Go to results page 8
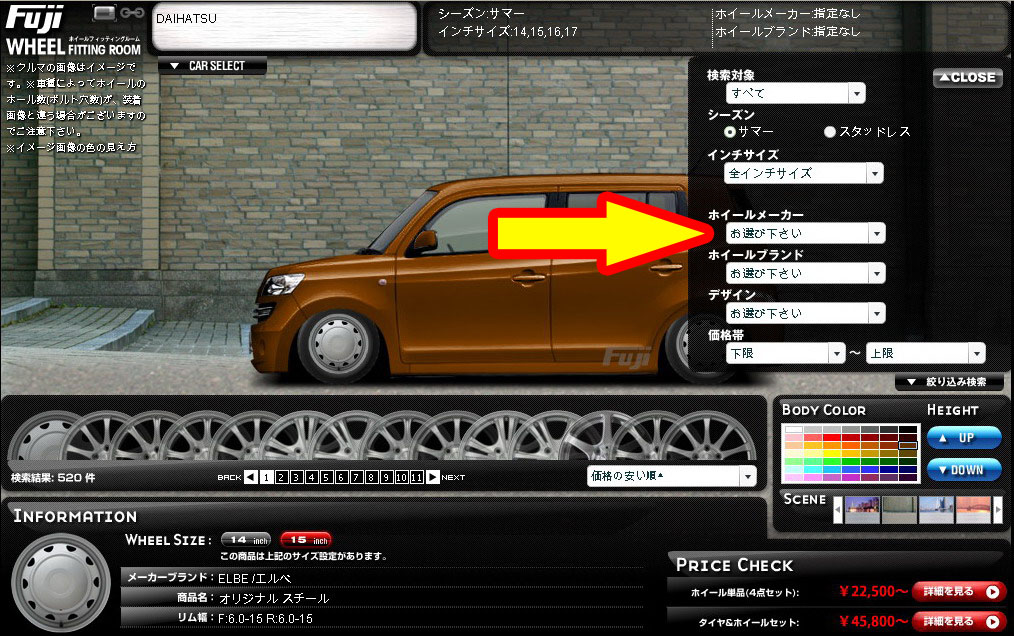This screenshot has width=1014, height=636. pyautogui.click(x=371, y=477)
